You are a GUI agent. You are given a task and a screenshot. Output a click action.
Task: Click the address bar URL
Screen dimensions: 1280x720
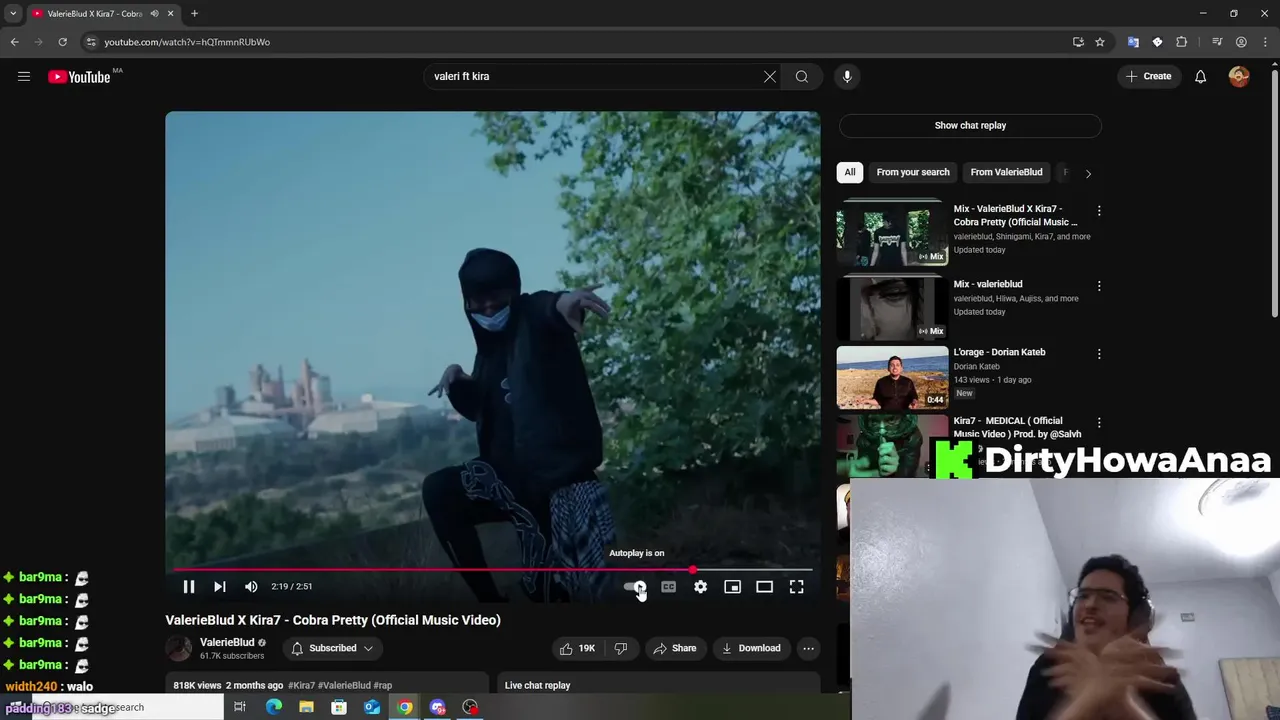[187, 42]
